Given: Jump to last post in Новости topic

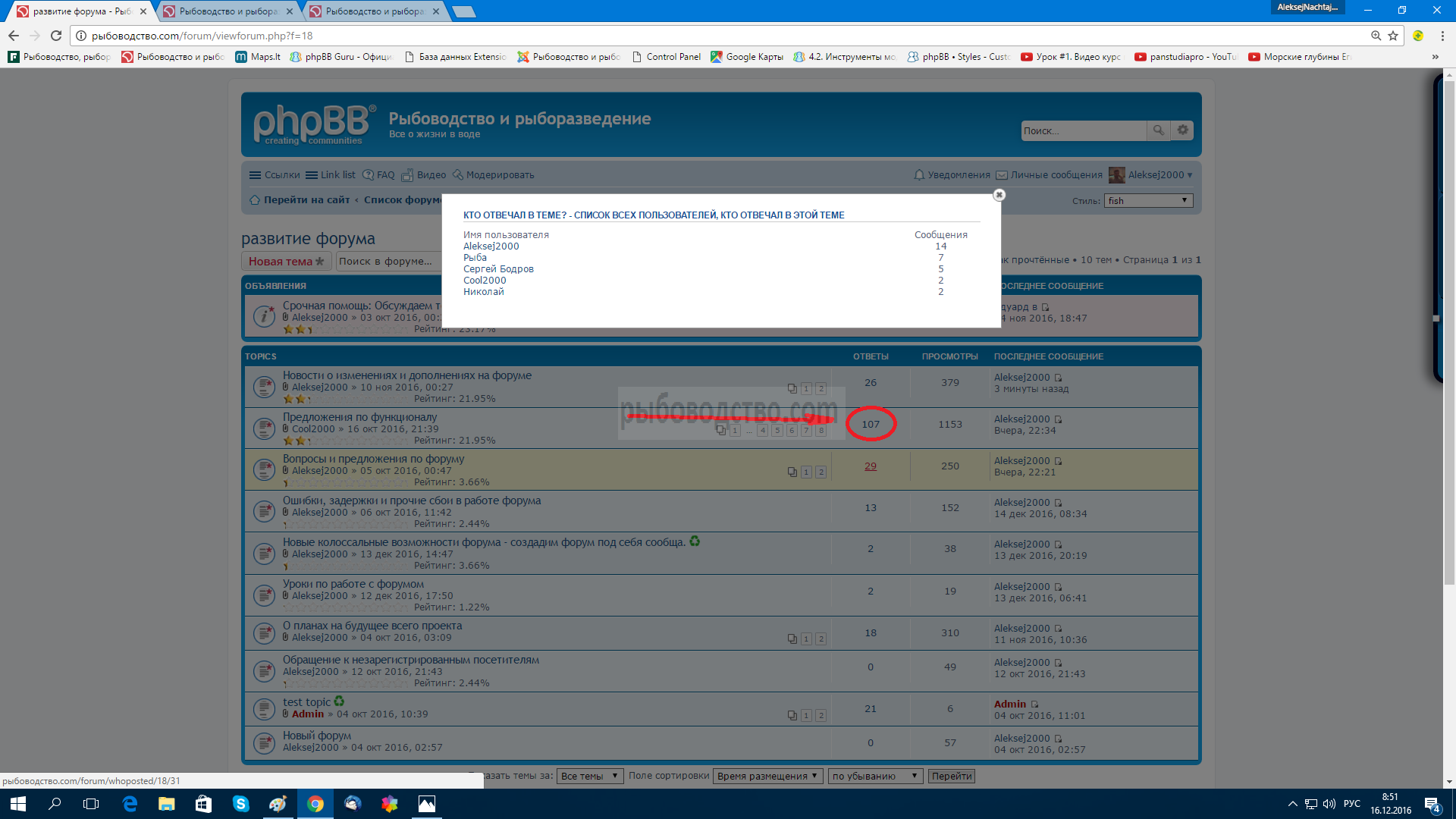Looking at the screenshot, I should (x=1059, y=378).
